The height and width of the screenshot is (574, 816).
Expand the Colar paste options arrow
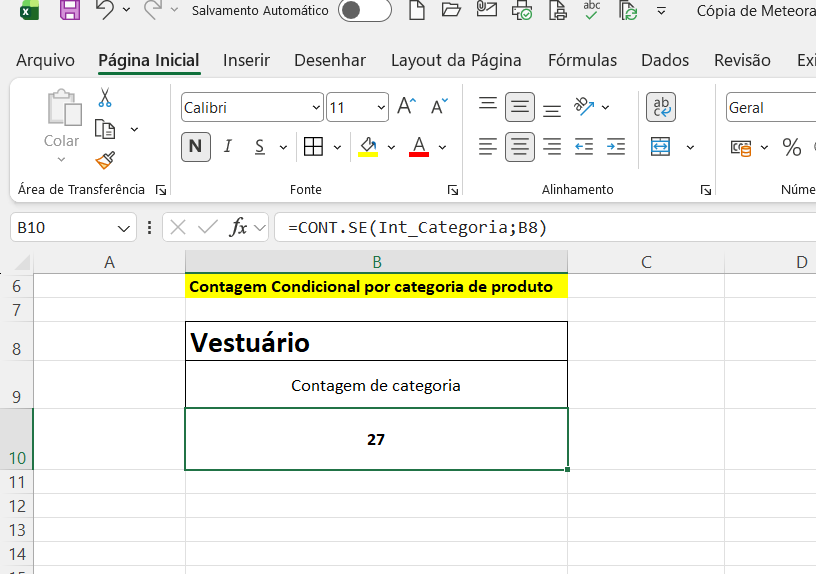pyautogui.click(x=61, y=159)
